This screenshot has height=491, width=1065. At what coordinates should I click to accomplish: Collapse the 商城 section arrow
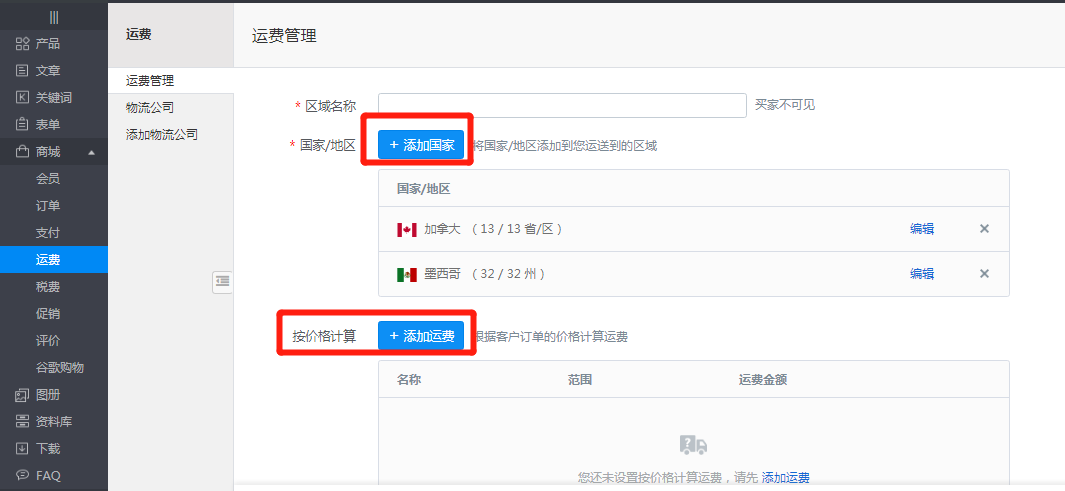[92, 153]
